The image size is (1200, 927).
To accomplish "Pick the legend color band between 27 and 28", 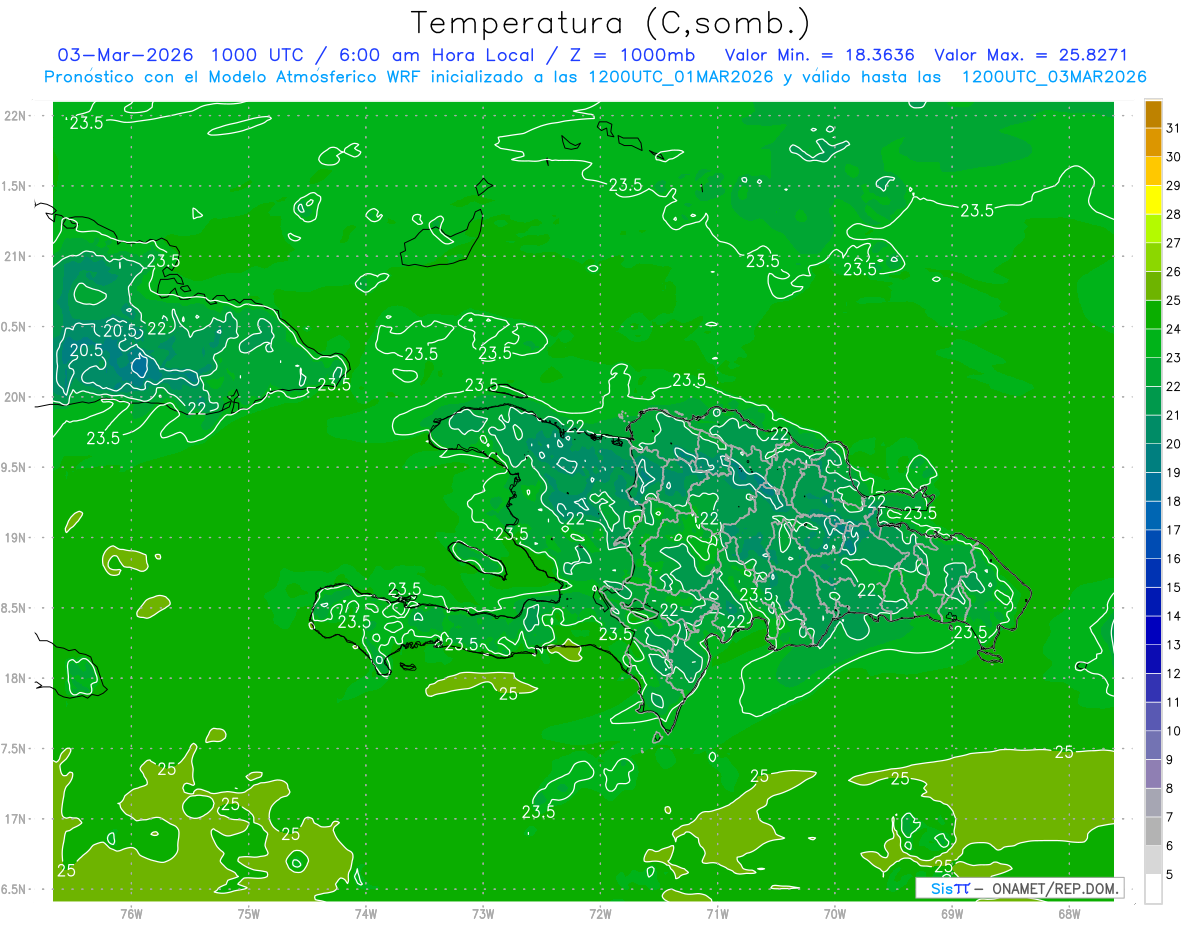I will (x=1153, y=229).
